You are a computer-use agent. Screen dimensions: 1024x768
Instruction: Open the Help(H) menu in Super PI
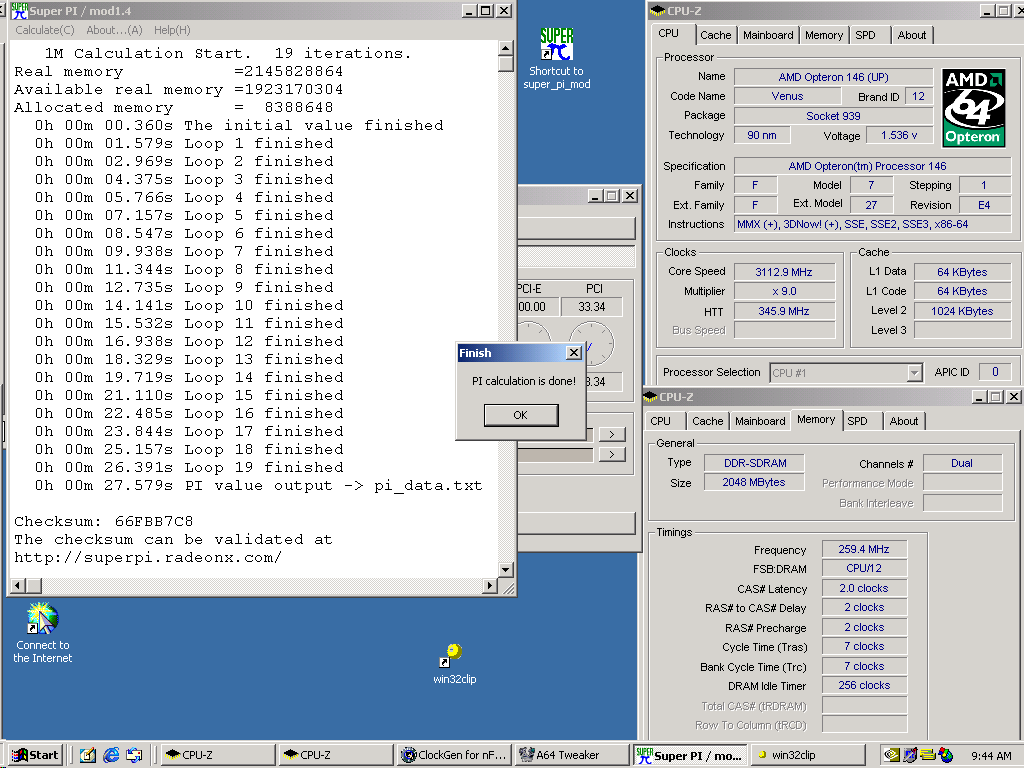(x=172, y=30)
